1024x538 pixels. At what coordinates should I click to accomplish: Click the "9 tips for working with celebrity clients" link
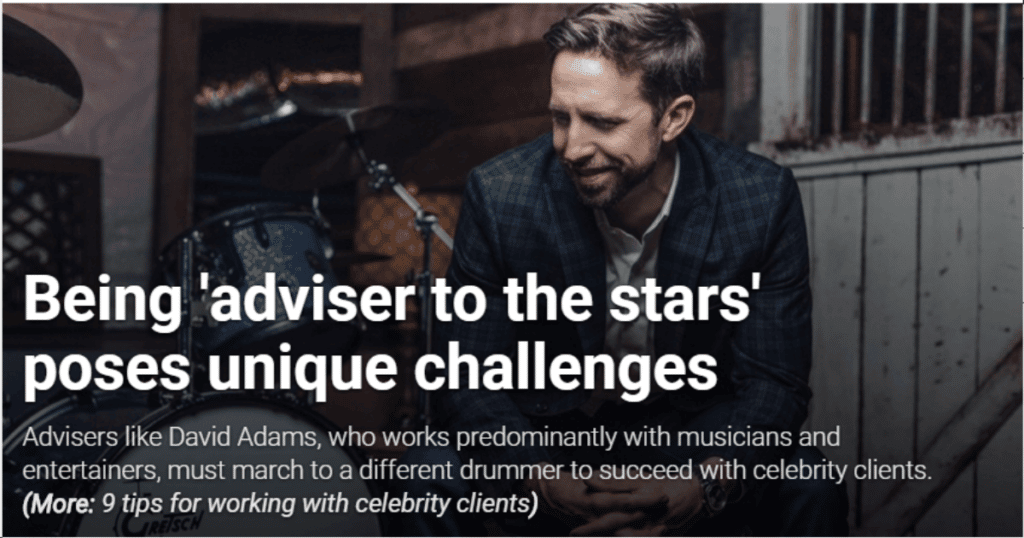(320, 503)
